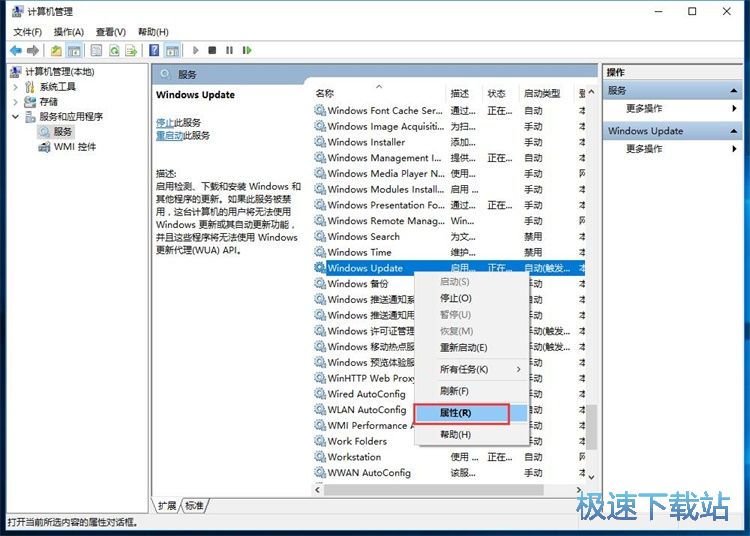Select the WMI 控件 tree item
This screenshot has height=536, width=750.
click(x=75, y=147)
